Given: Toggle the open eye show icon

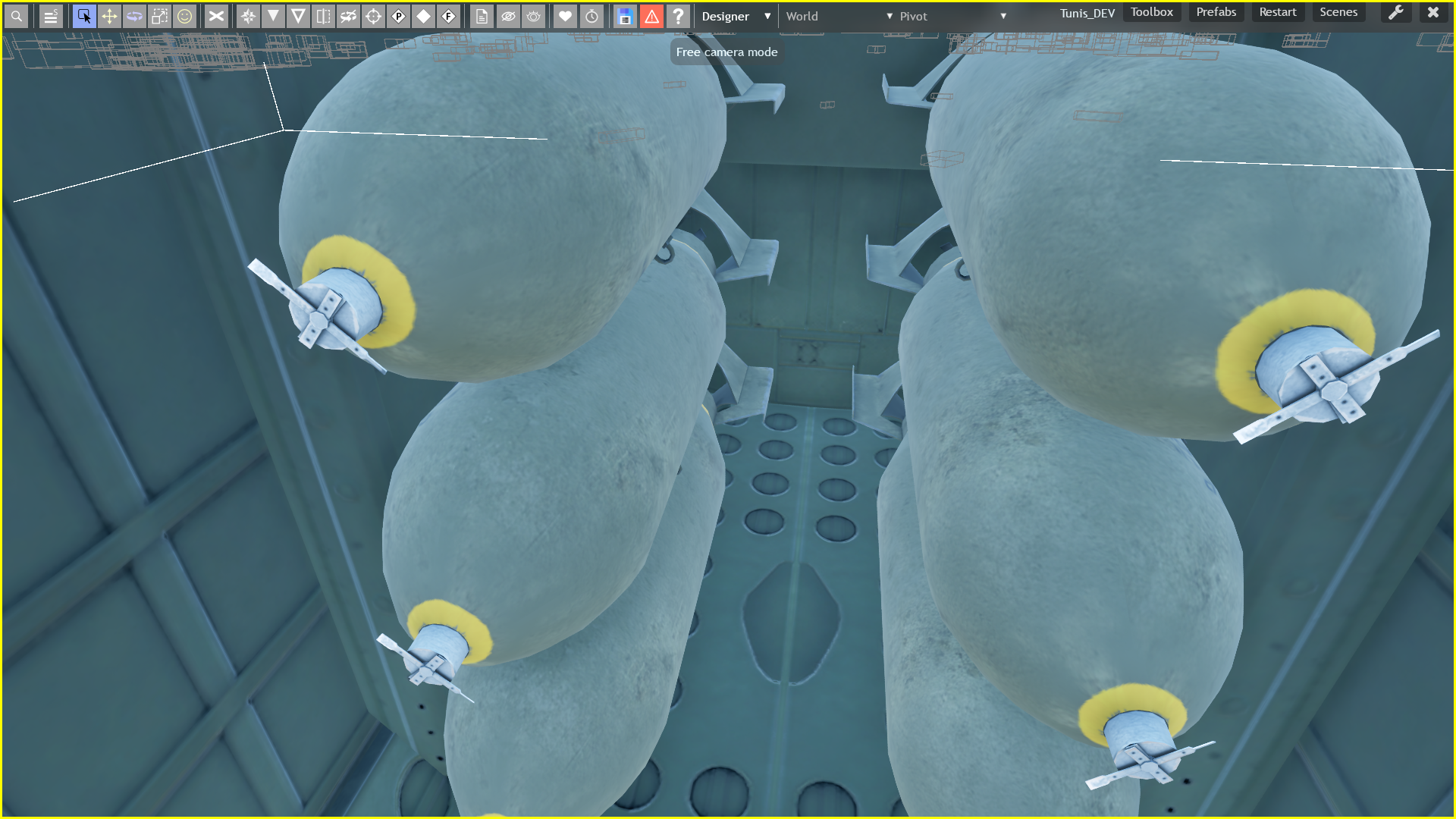Looking at the screenshot, I should 534,16.
